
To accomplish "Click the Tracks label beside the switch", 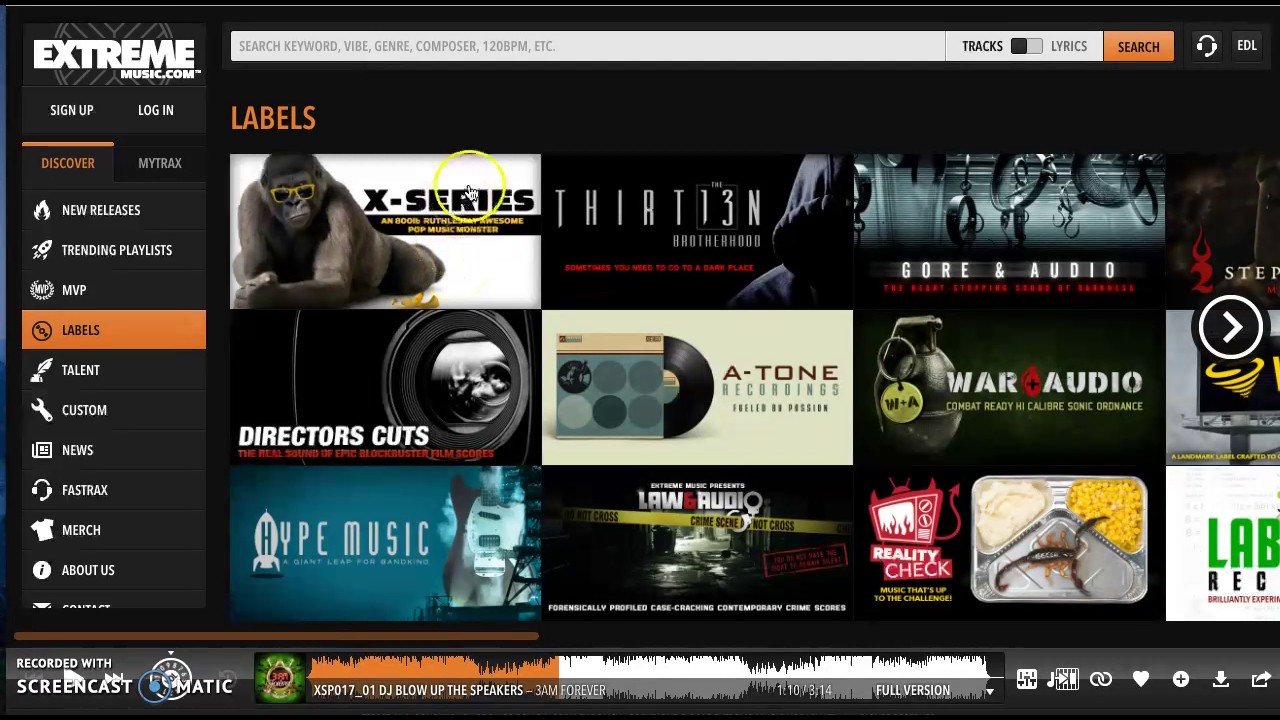I will (x=982, y=46).
